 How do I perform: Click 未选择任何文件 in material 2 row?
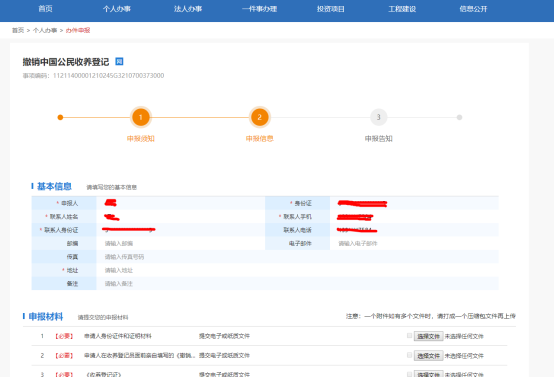click(x=464, y=356)
